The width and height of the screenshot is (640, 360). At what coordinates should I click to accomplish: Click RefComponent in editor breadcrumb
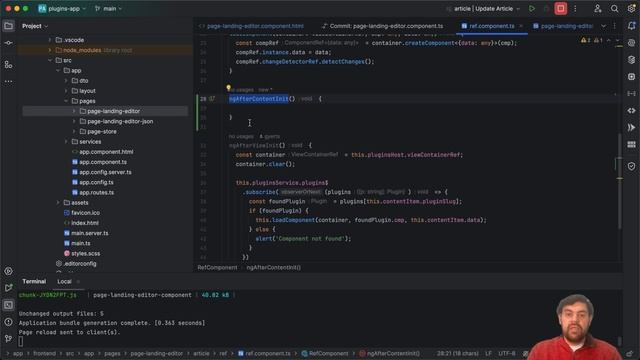click(x=217, y=268)
